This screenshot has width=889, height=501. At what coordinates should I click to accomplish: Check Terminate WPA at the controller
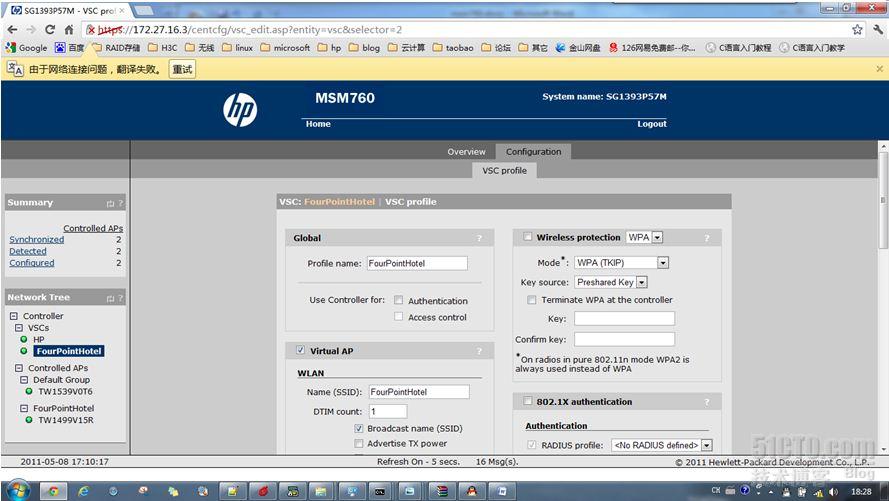[531, 300]
